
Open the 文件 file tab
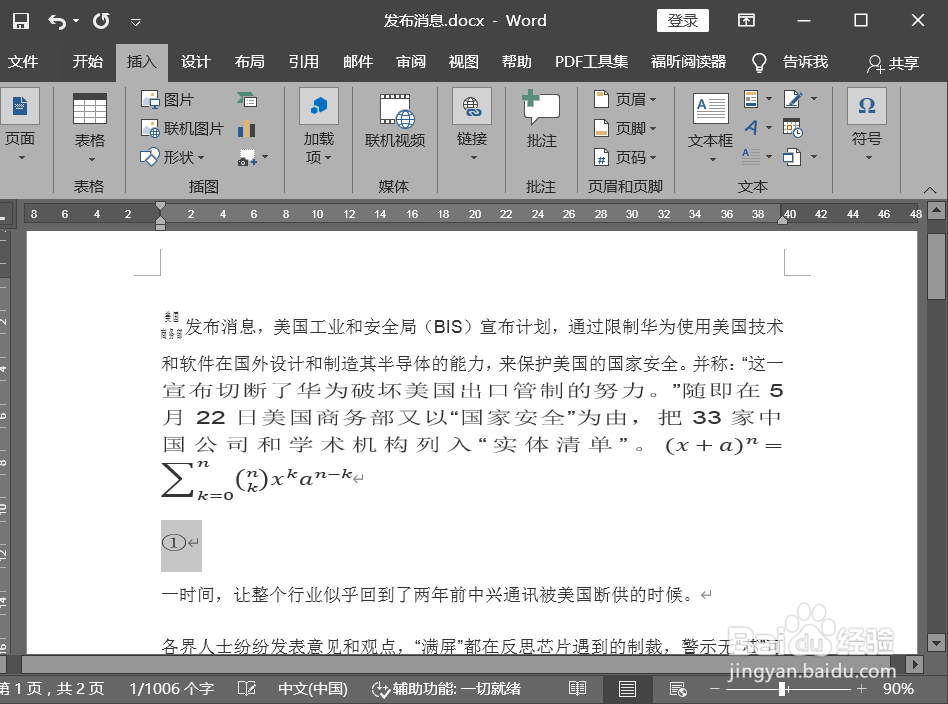click(23, 62)
